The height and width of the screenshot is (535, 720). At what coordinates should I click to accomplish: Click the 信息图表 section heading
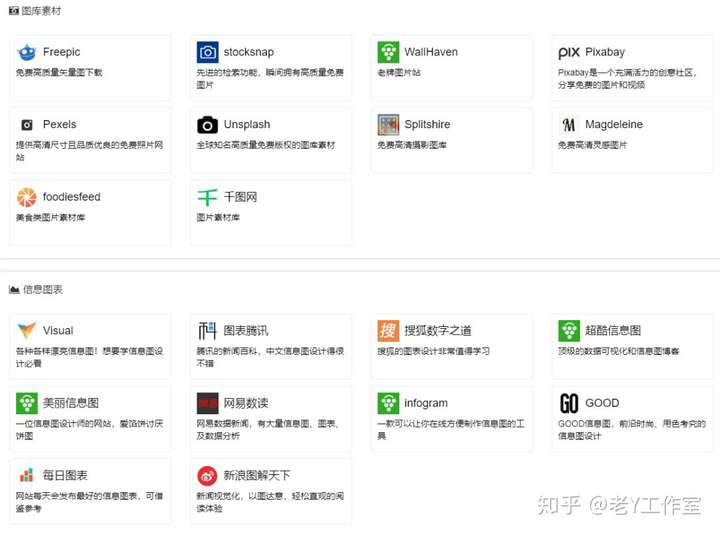pyautogui.click(x=43, y=289)
